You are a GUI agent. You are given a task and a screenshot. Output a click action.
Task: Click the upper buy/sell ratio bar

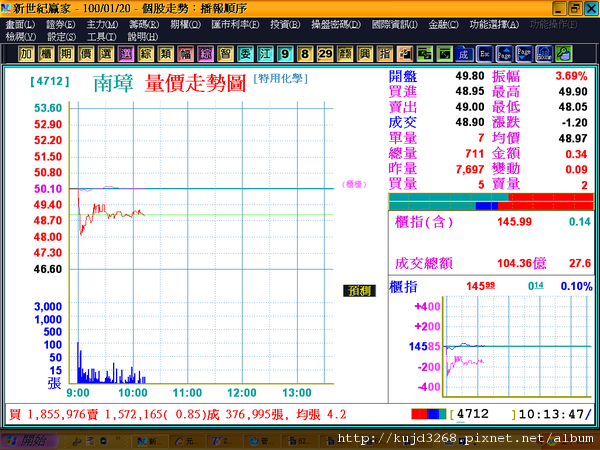pos(491,197)
